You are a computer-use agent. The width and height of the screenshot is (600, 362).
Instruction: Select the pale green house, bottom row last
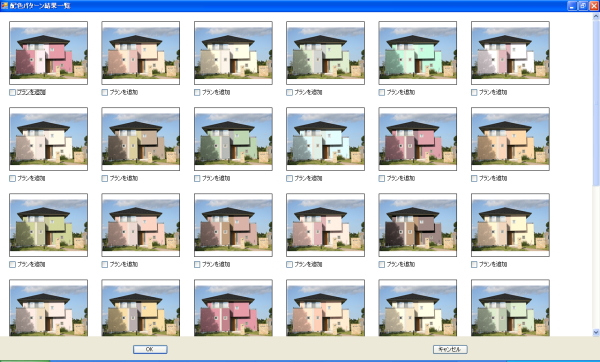(510, 308)
